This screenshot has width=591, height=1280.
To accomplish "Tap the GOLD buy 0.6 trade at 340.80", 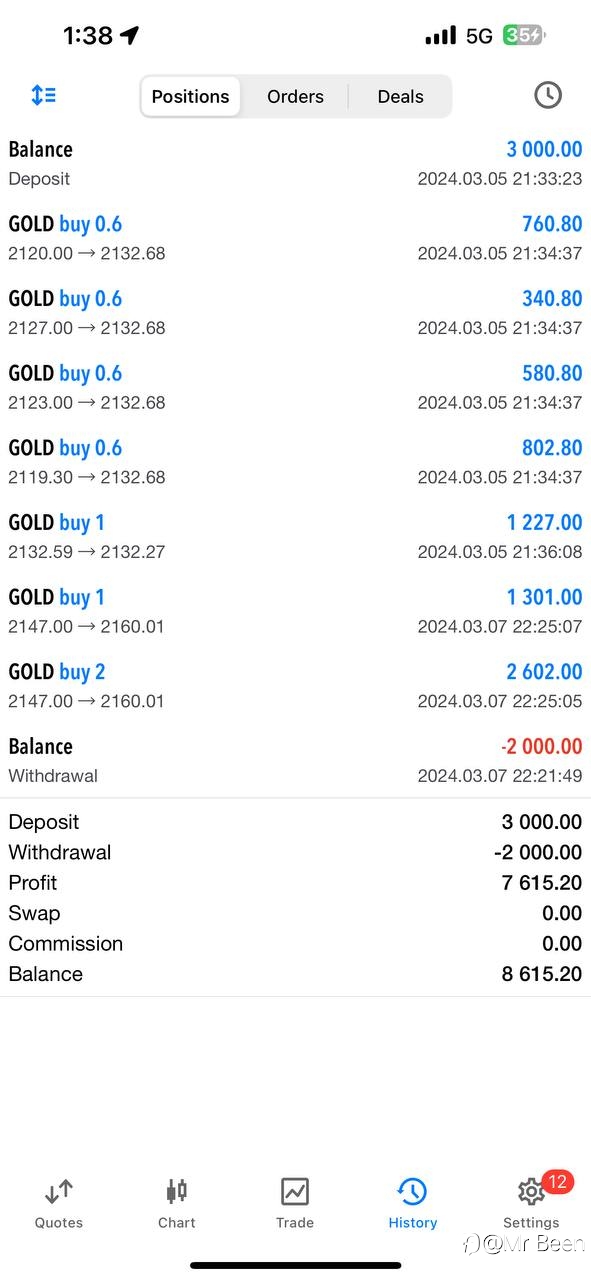I will point(295,312).
